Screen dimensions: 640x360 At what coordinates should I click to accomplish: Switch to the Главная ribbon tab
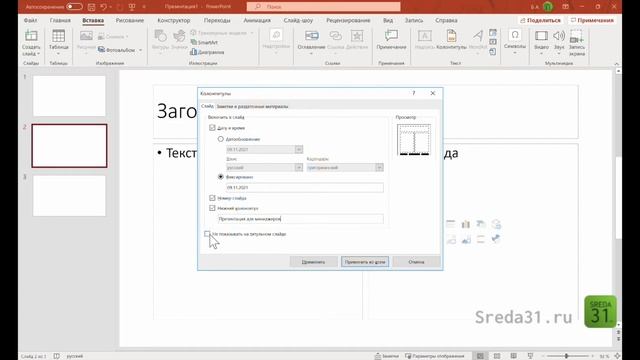point(60,20)
